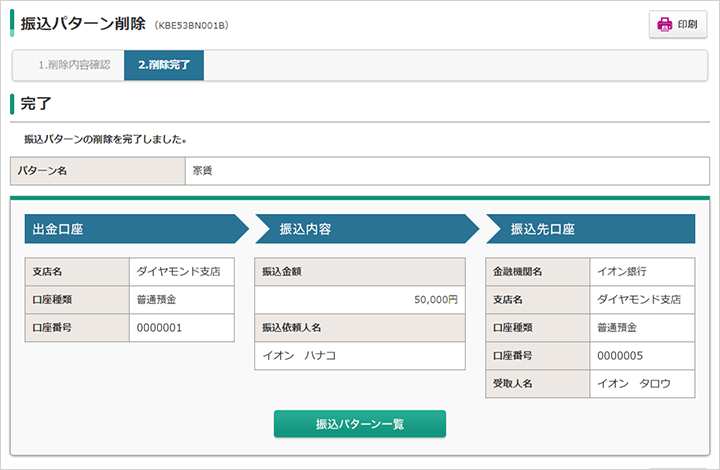Select the 1.削除内容確認 step tab

point(74,65)
